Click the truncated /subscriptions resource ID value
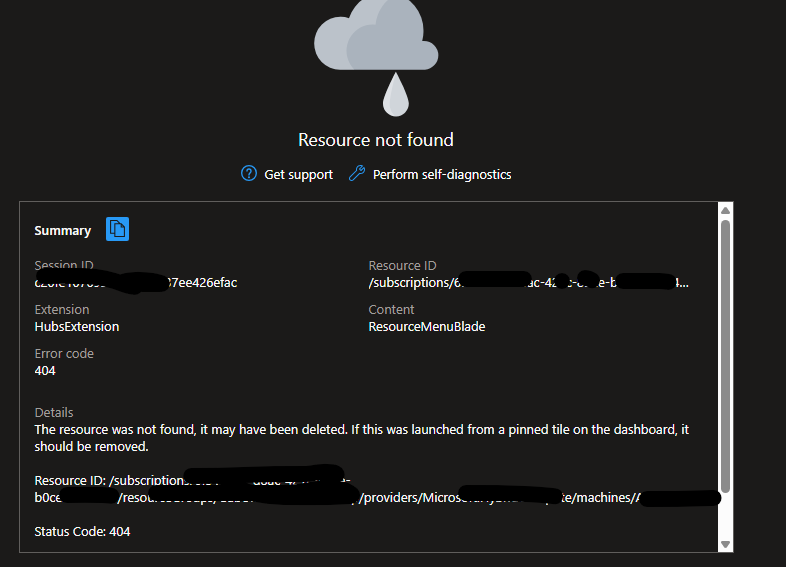The image size is (786, 567). [528, 282]
